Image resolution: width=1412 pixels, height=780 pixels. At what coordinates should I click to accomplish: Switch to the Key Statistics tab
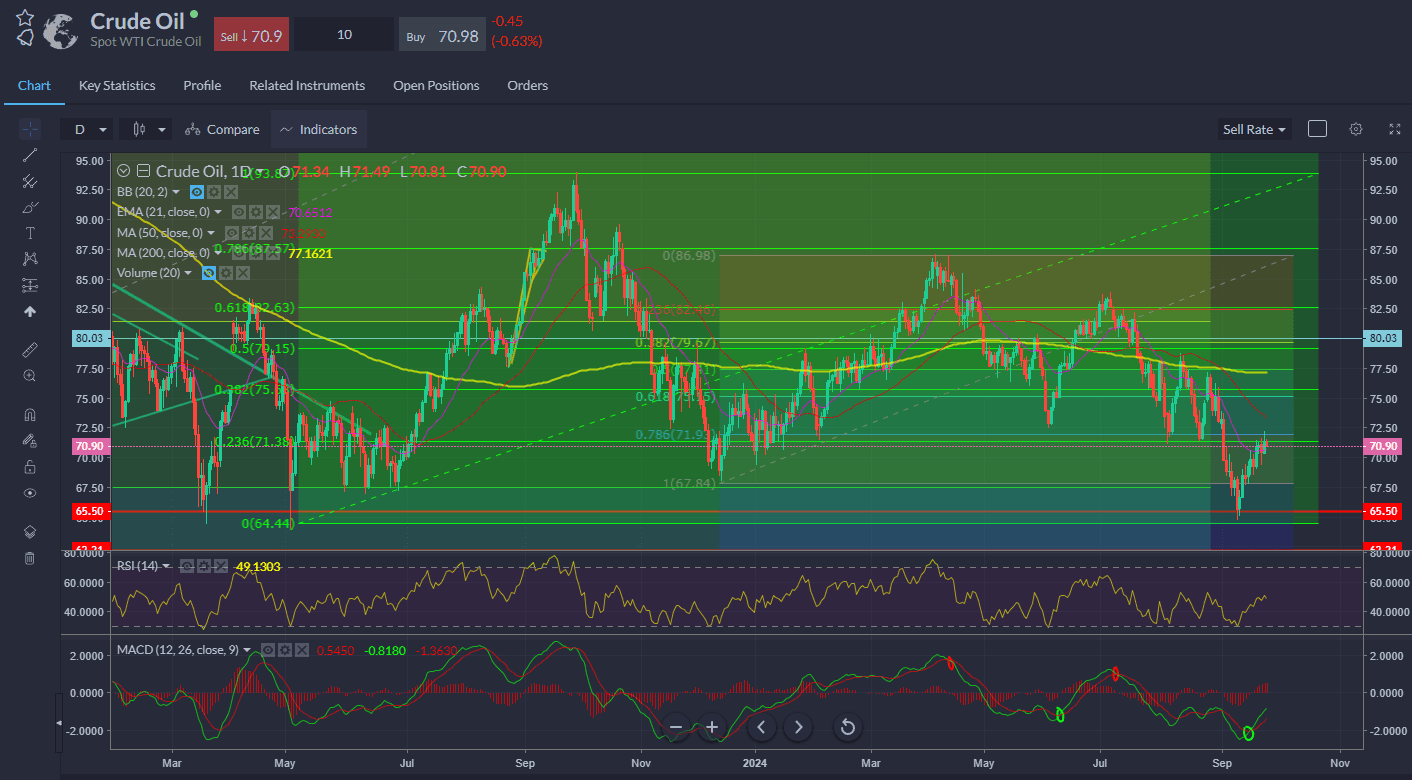pos(117,85)
